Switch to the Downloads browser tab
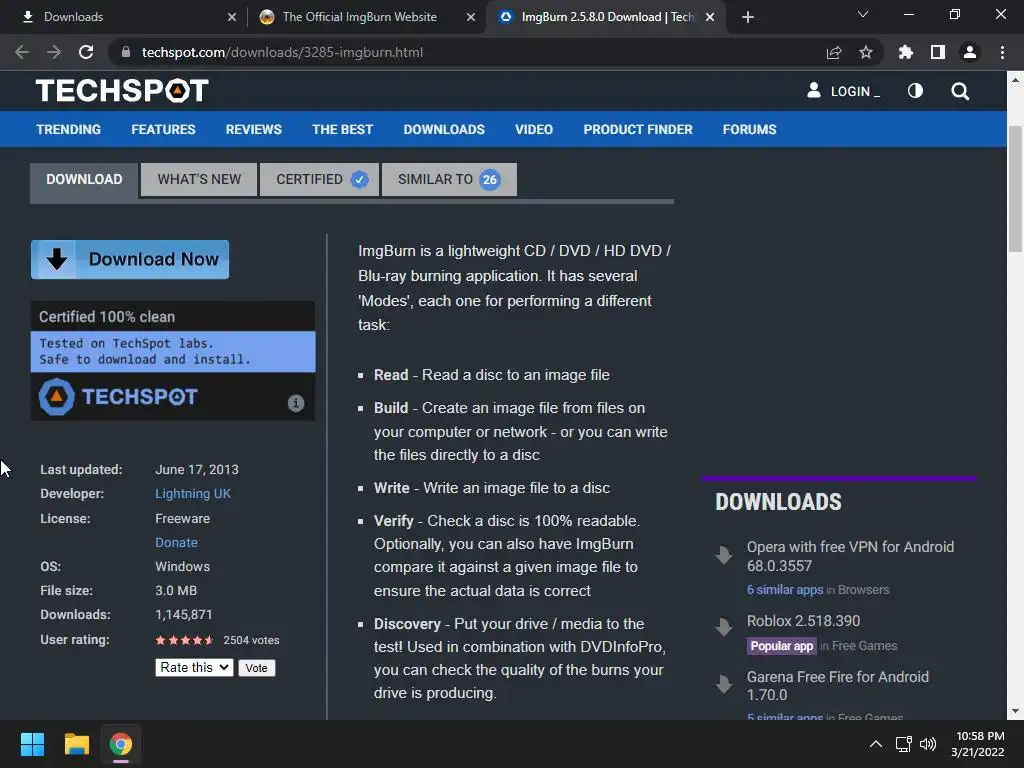 pos(124,17)
